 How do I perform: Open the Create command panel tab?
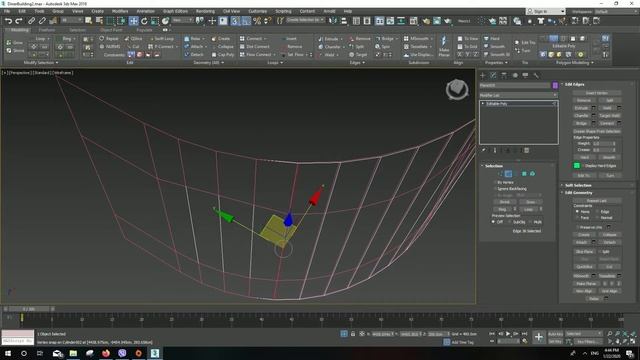(483, 76)
